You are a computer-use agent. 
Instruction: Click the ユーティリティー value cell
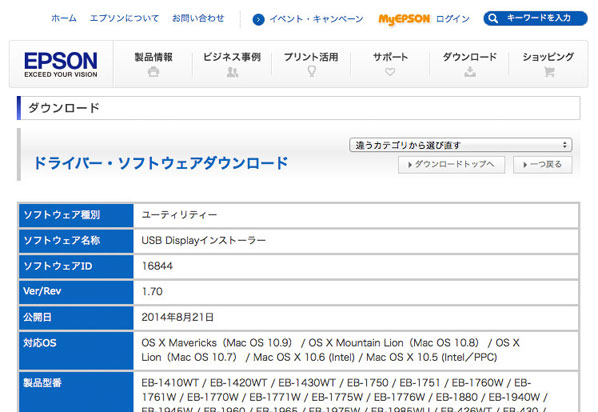click(x=356, y=215)
